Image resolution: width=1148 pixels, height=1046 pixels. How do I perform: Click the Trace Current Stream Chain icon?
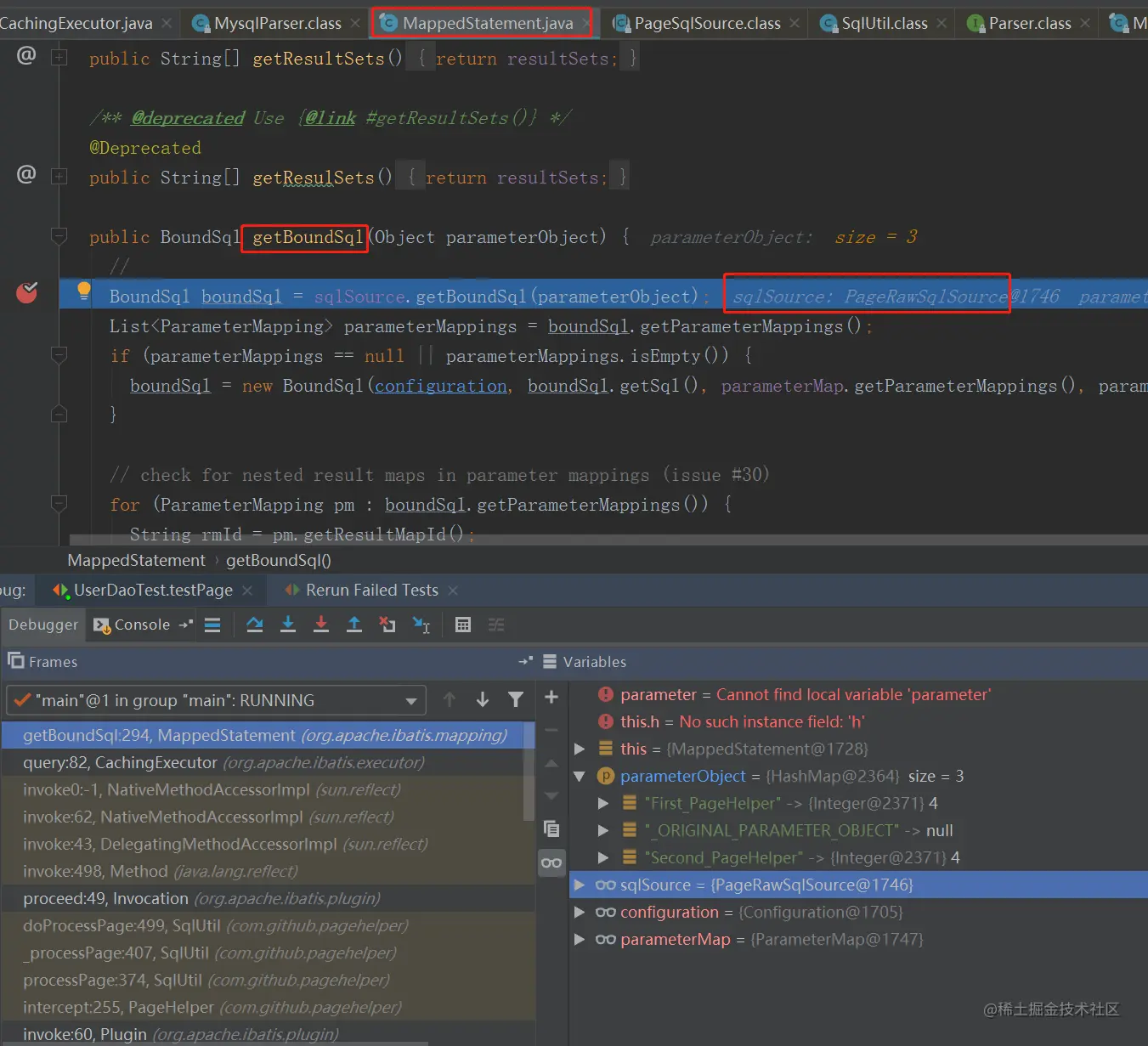(496, 625)
